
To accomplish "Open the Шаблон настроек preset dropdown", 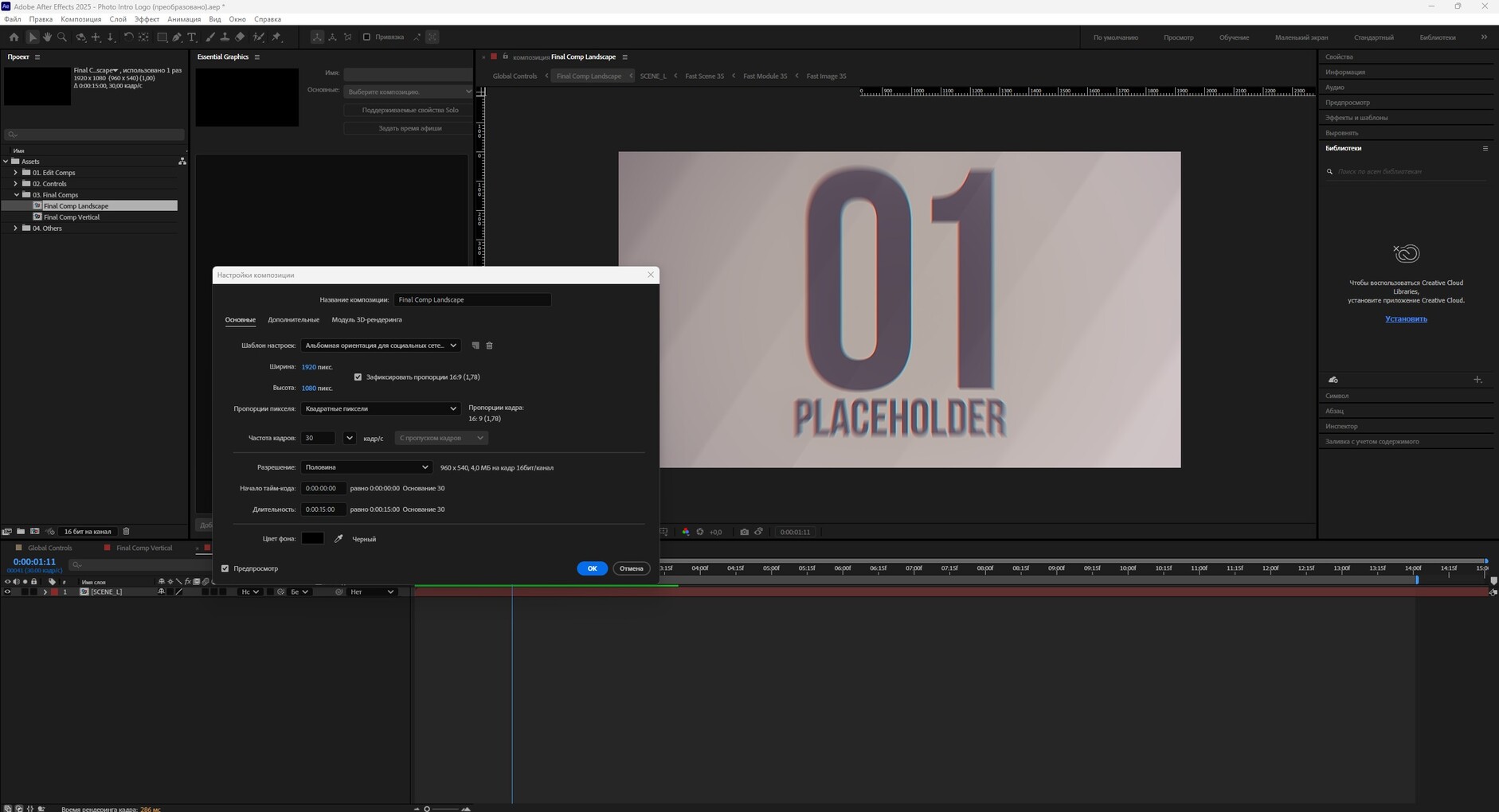I will click(381, 345).
